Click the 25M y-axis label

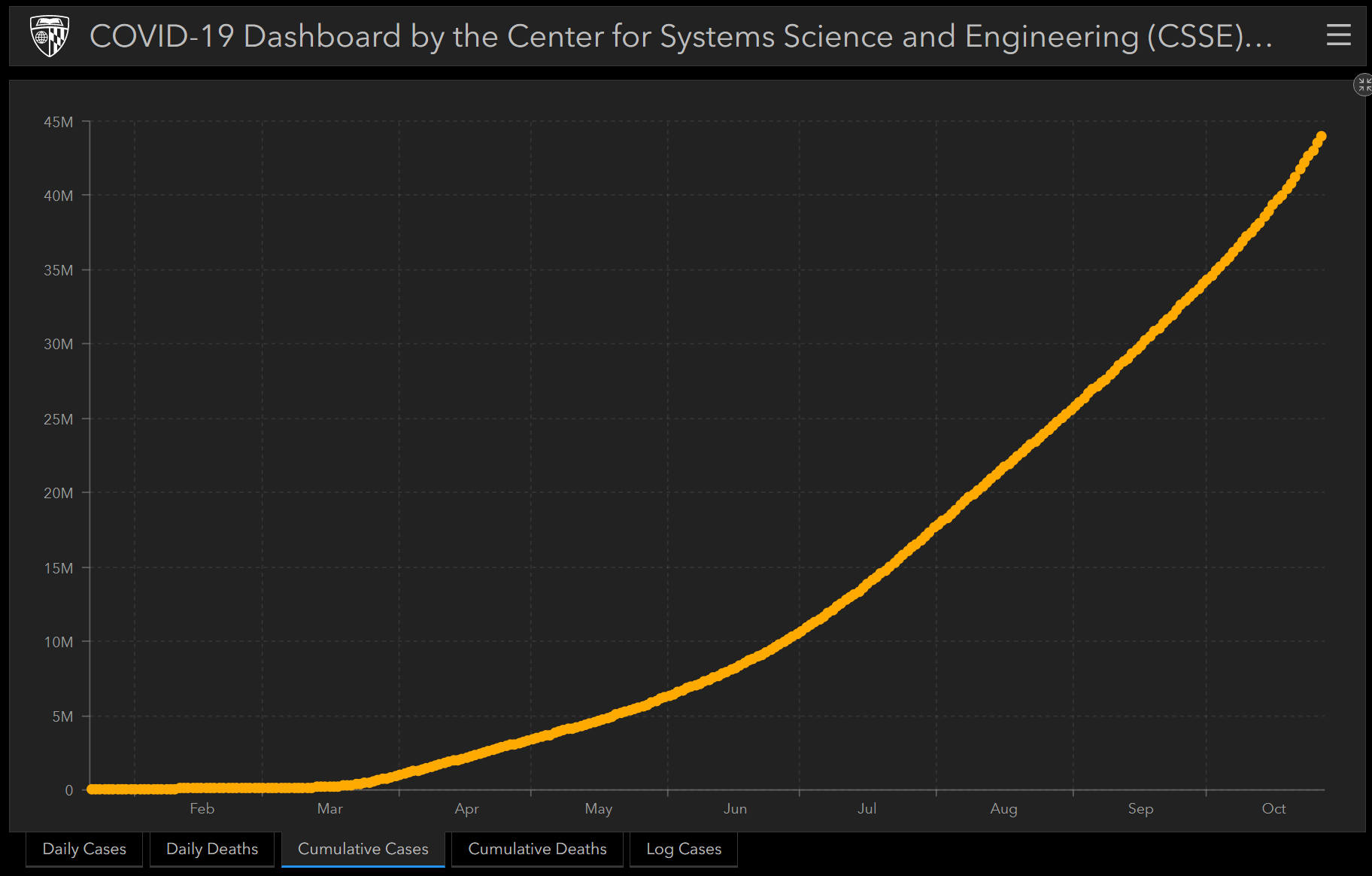tap(59, 419)
